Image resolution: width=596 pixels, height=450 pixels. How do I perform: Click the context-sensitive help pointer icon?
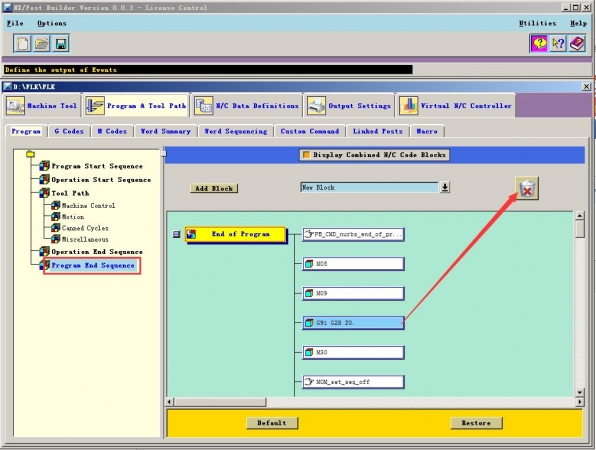click(558, 43)
